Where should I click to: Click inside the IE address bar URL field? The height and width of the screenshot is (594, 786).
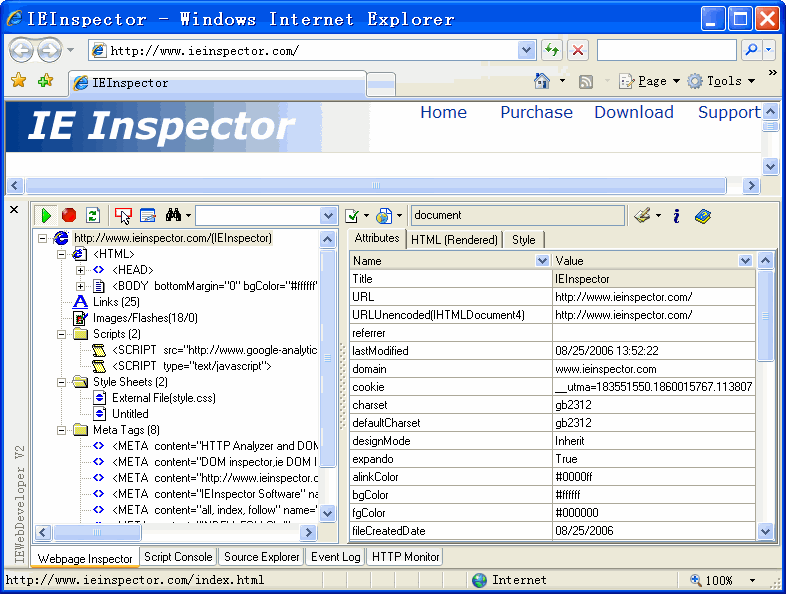pyautogui.click(x=310, y=50)
